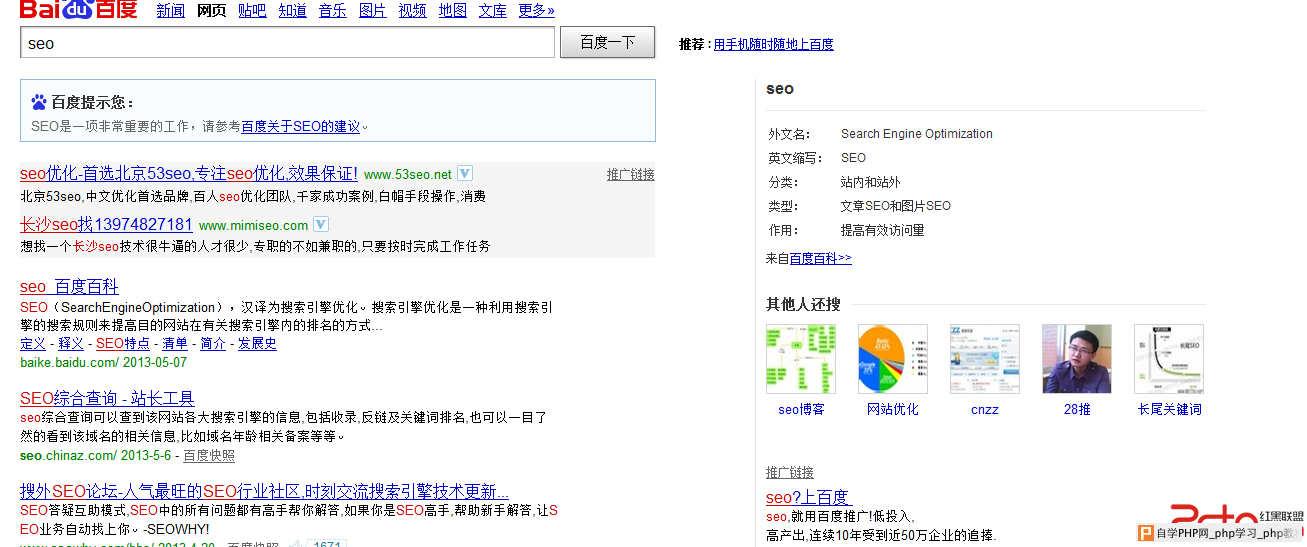Click the SEO特点 sub-link
Viewport: 1307px width, 547px height.
[123, 343]
